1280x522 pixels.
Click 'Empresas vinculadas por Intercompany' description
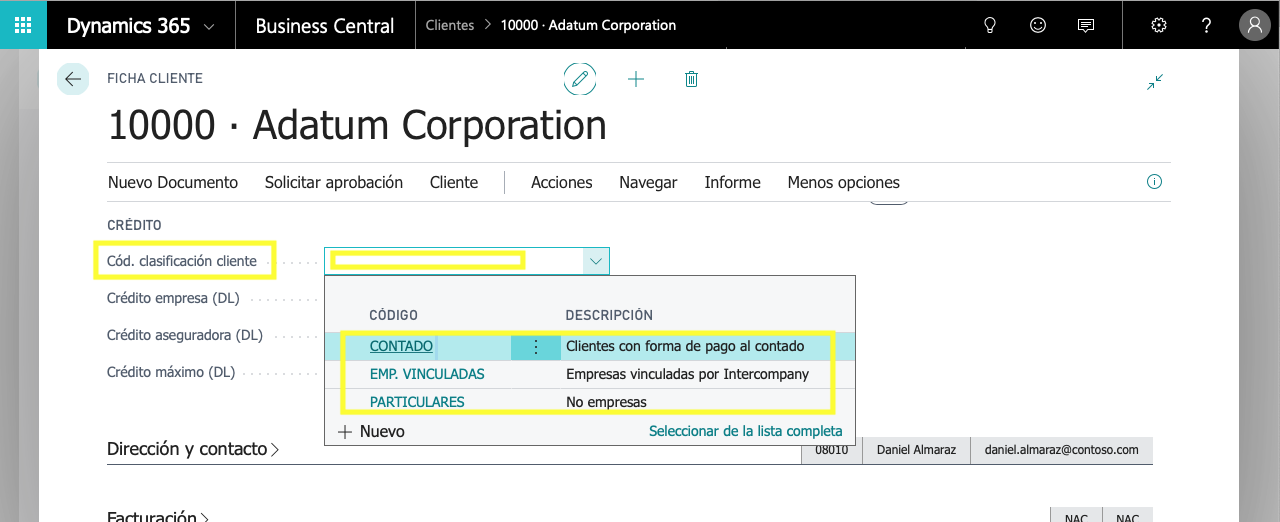pos(687,374)
